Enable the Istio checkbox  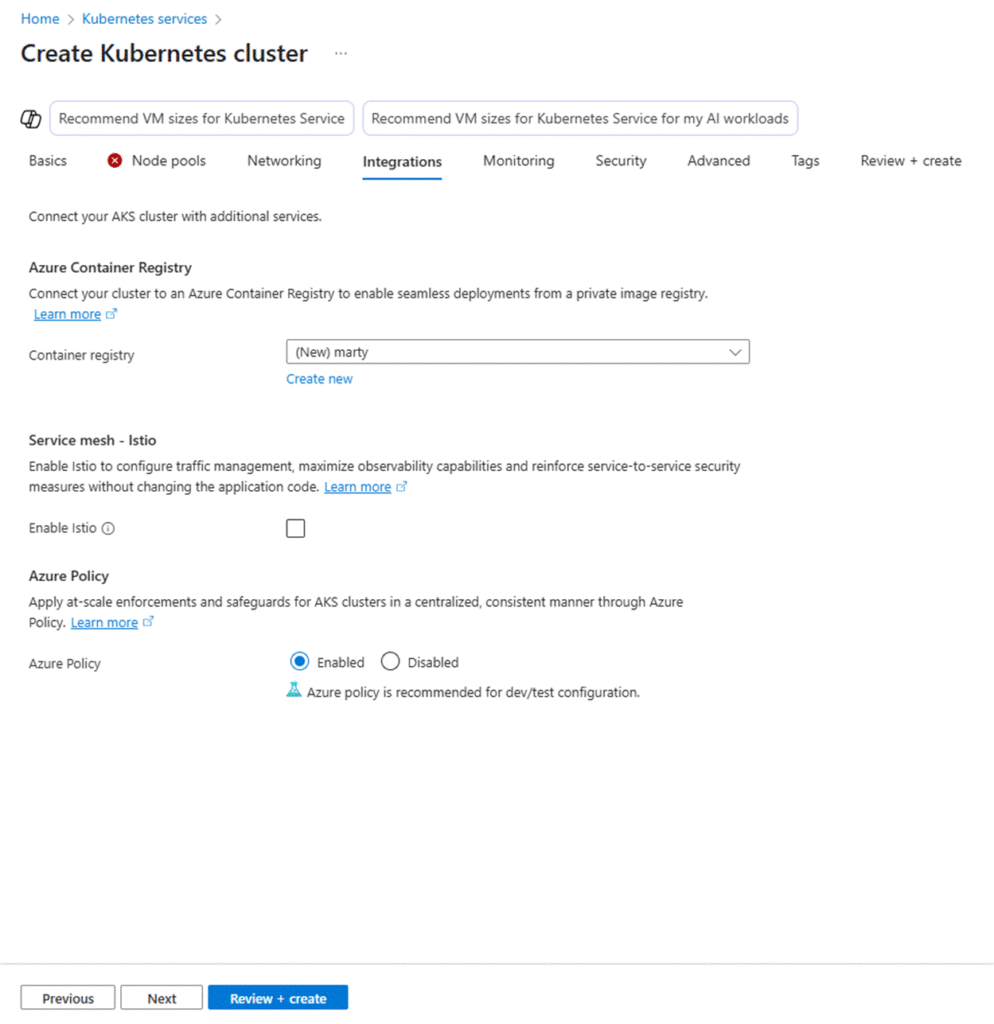click(295, 528)
